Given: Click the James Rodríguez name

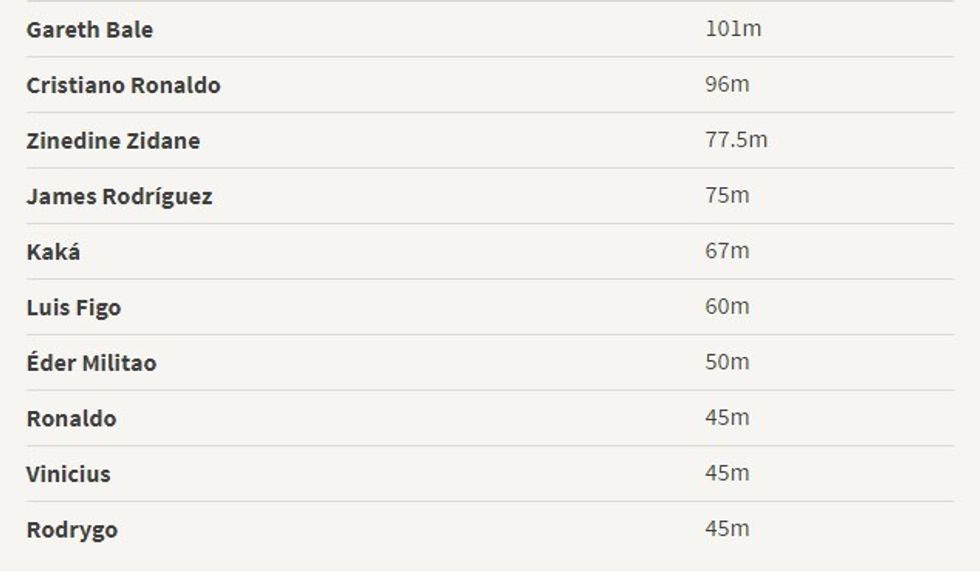Looking at the screenshot, I should [x=119, y=196].
